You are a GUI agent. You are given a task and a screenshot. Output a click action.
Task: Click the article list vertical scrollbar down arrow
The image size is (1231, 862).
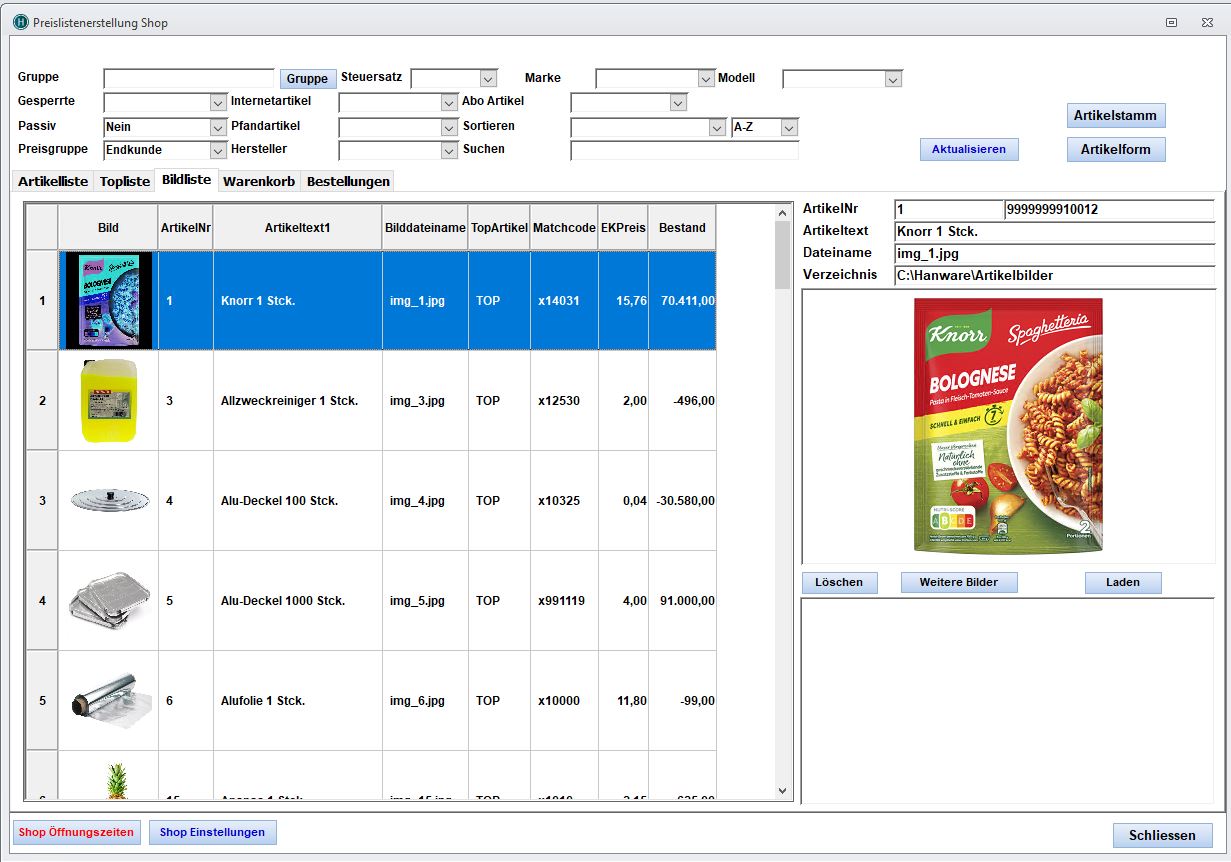point(782,790)
